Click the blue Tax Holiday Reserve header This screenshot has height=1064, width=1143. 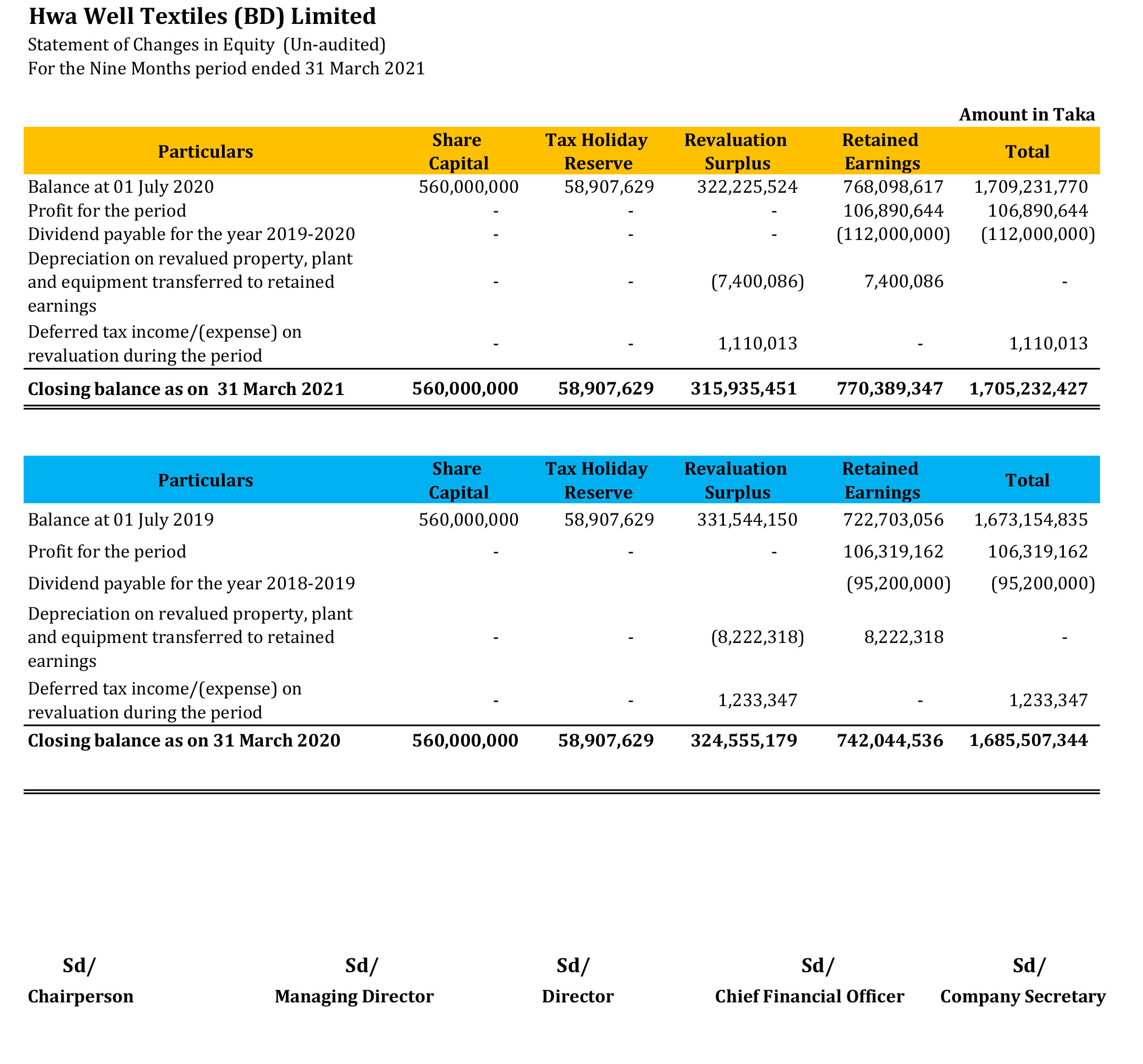click(x=596, y=480)
